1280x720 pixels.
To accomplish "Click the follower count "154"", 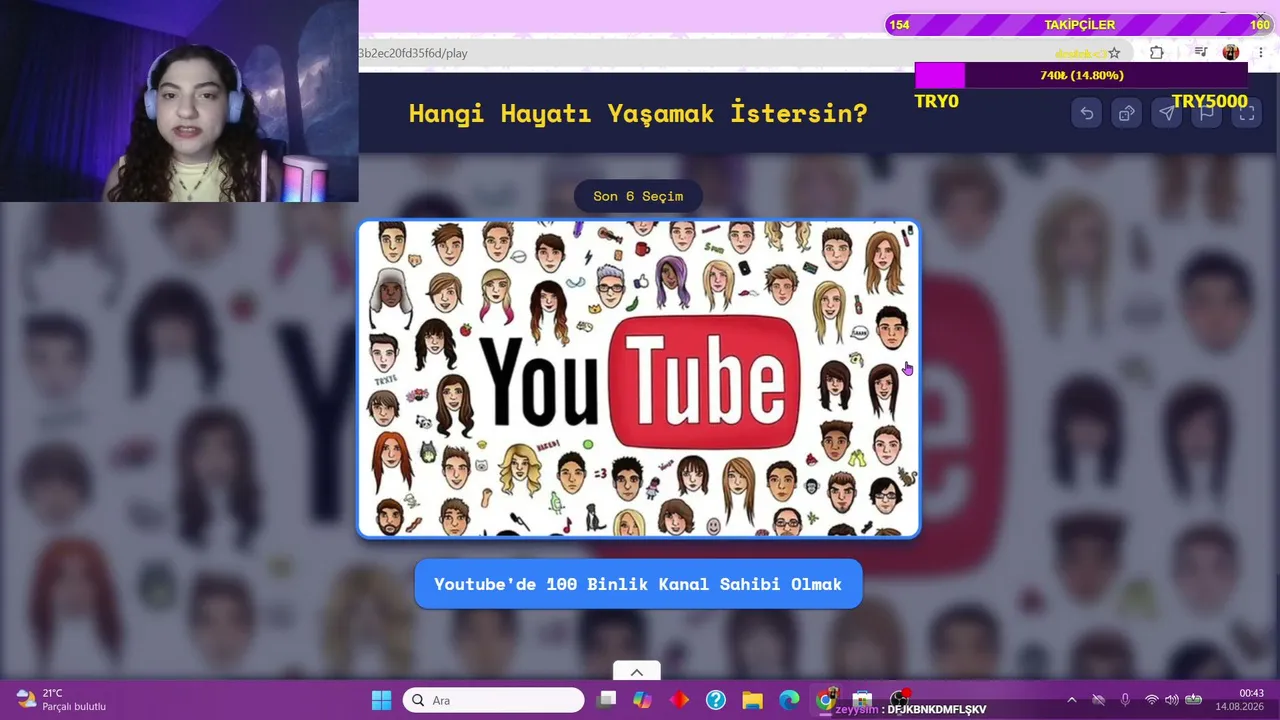I will coord(900,25).
